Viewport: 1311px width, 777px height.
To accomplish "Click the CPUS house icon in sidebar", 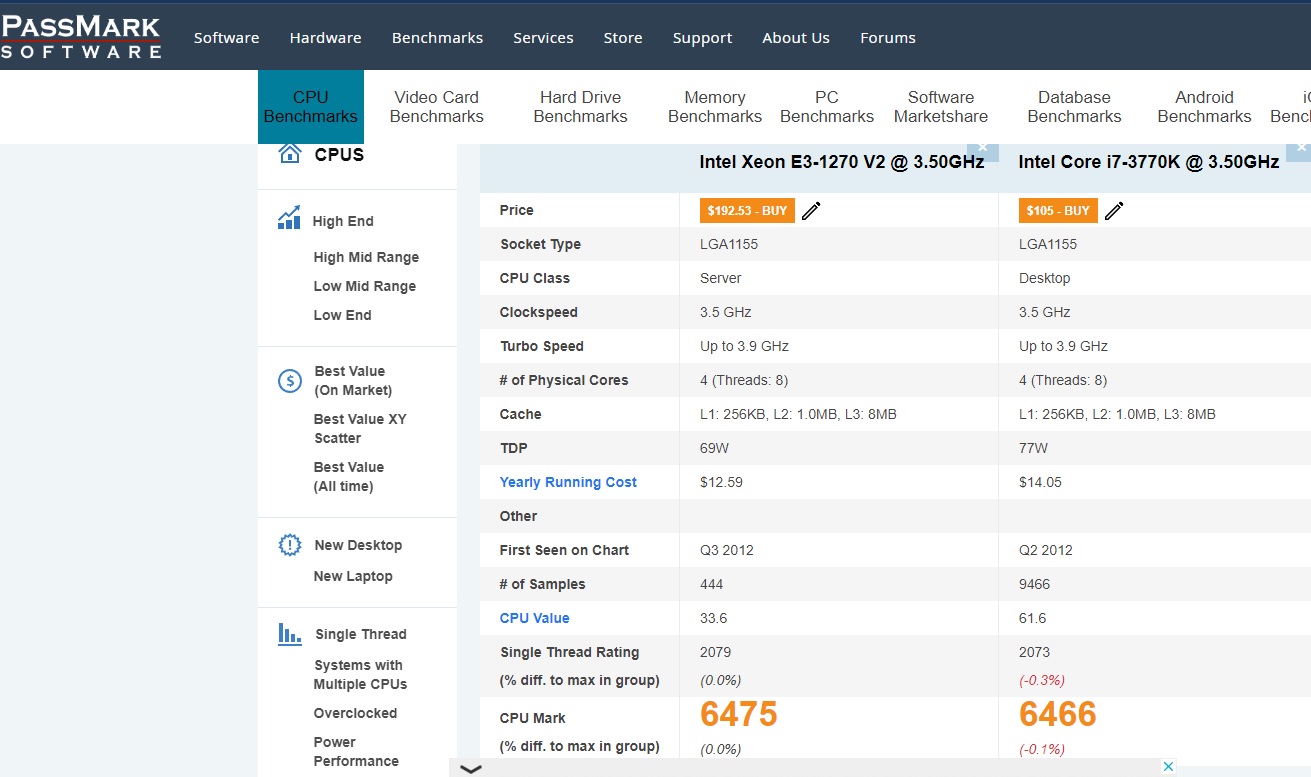I will pos(288,153).
